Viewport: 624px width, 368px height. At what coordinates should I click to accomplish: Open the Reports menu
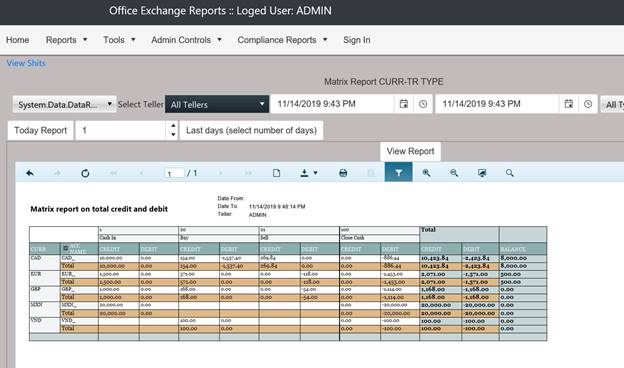(66, 40)
